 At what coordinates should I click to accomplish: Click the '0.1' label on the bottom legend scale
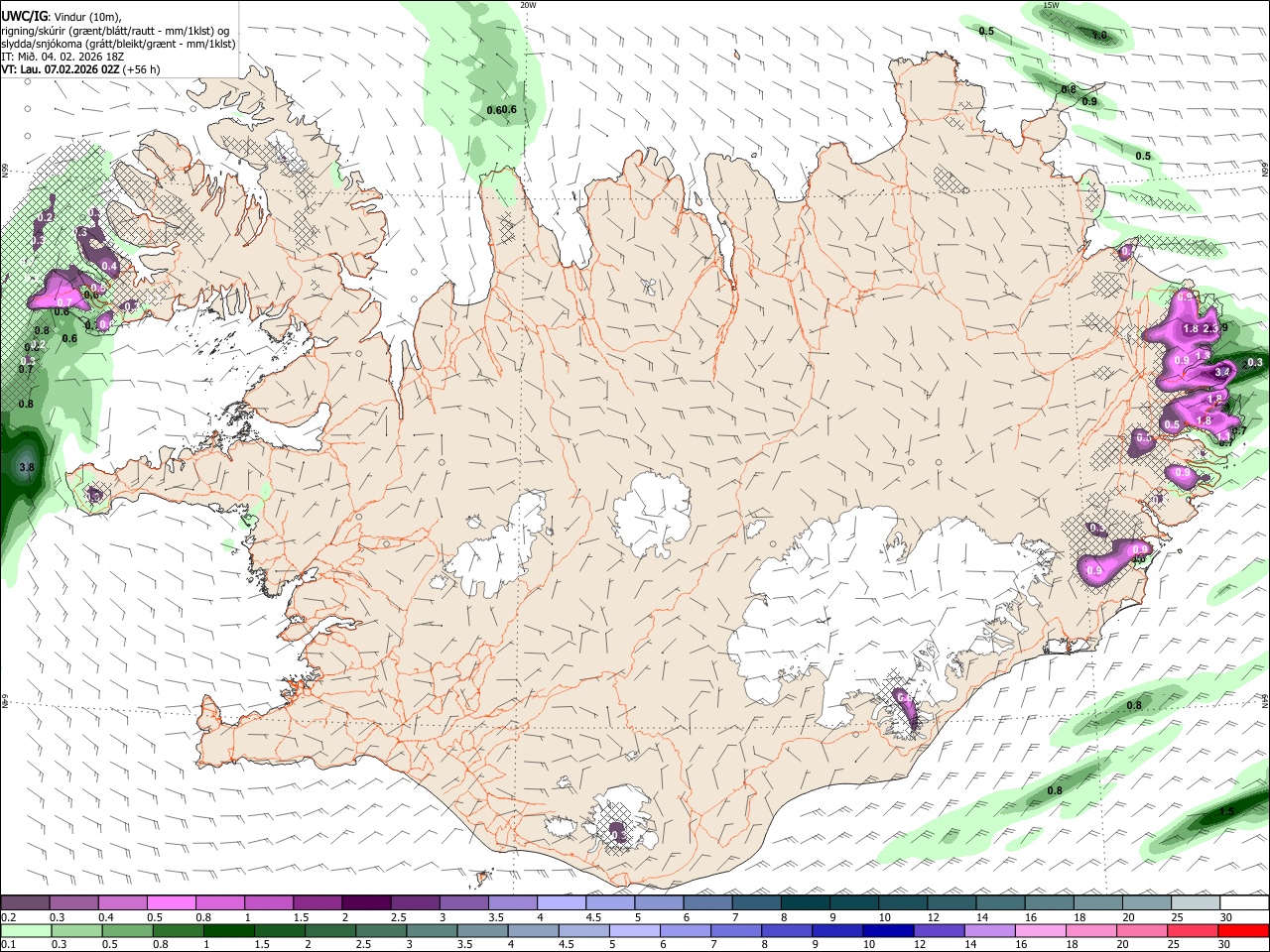coord(8,945)
